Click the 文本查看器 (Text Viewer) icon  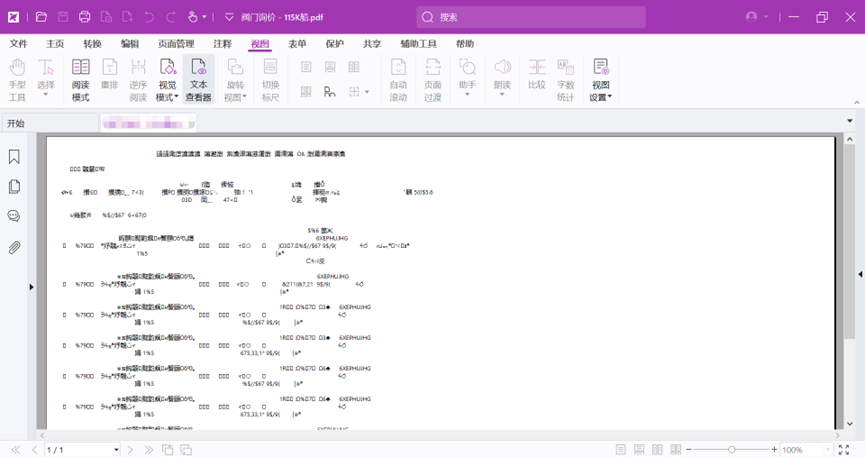[199, 79]
